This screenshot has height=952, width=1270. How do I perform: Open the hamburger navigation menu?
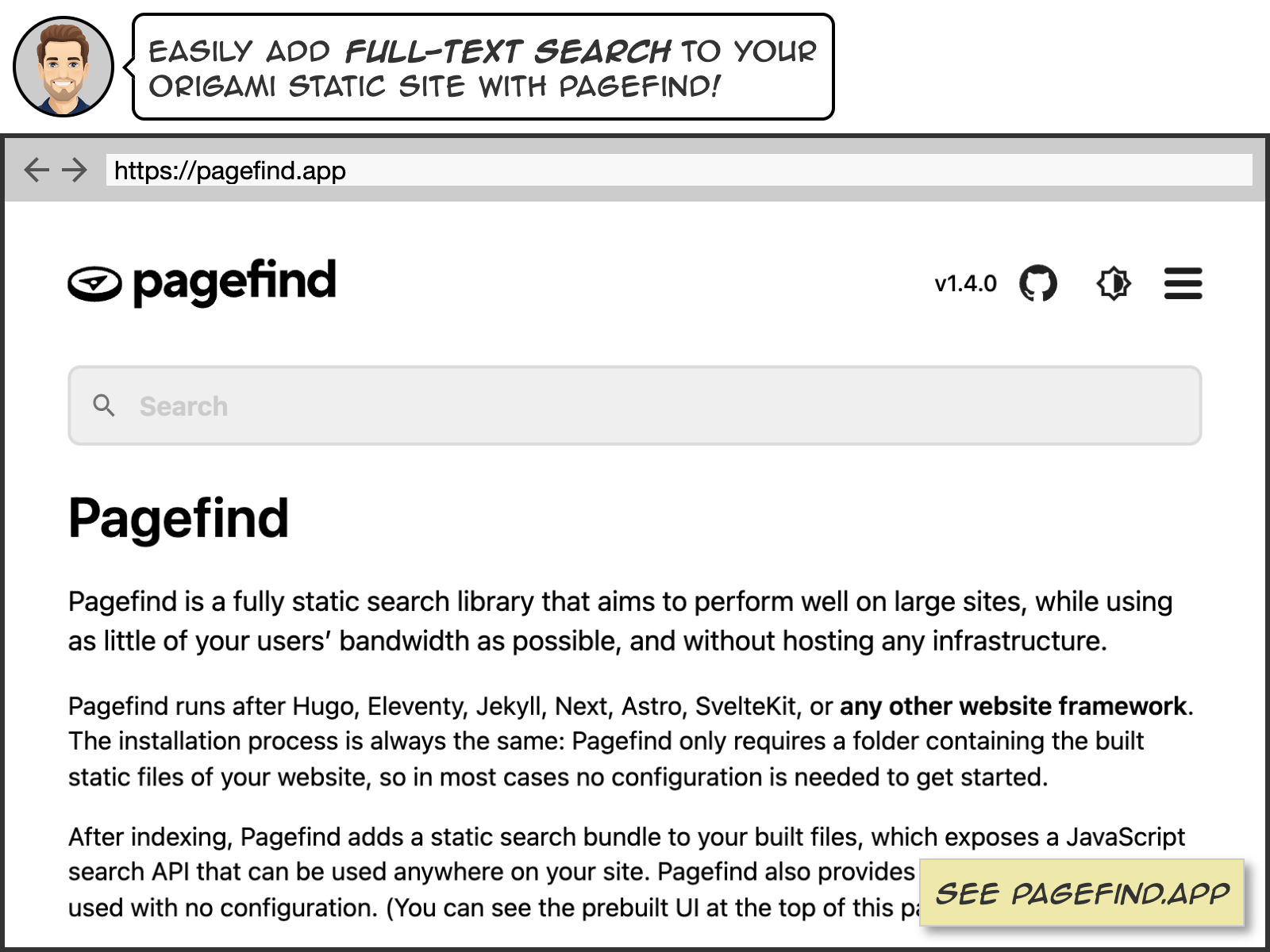[1183, 283]
